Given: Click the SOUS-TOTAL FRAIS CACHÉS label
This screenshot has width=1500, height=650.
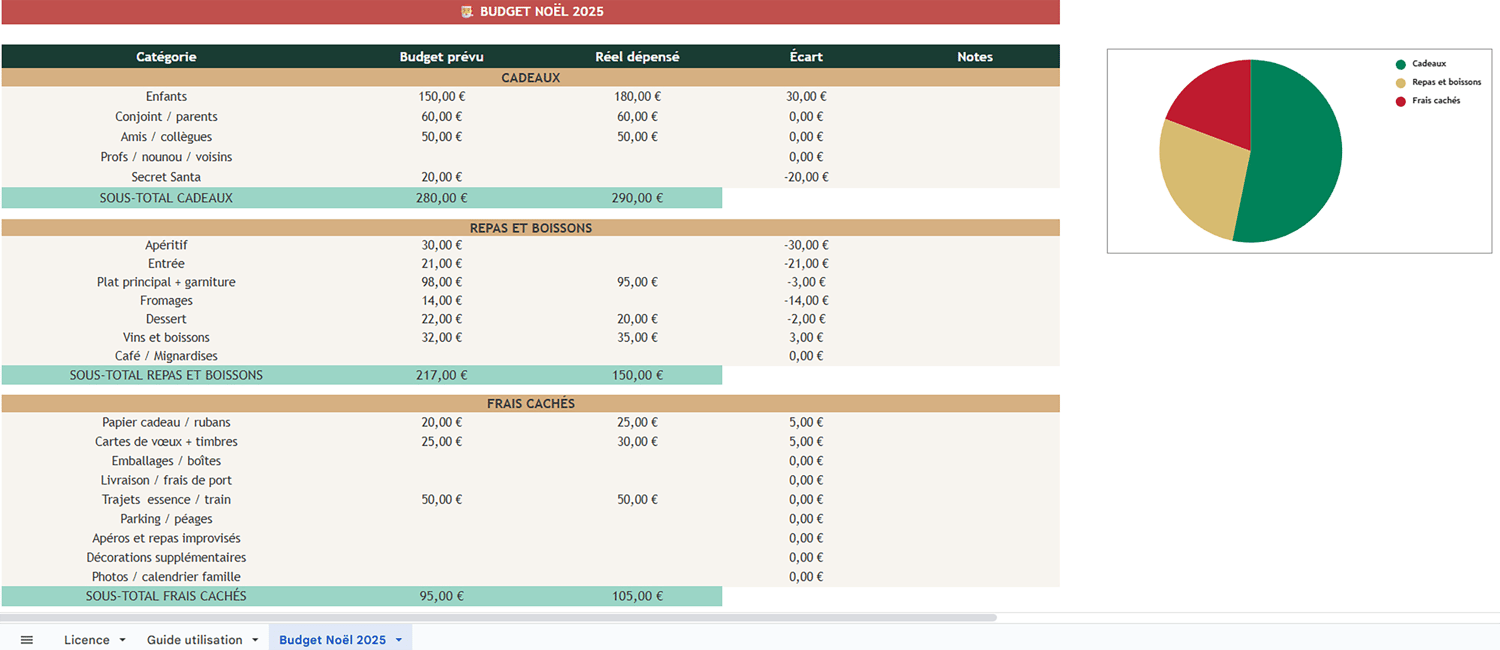Looking at the screenshot, I should [166, 596].
